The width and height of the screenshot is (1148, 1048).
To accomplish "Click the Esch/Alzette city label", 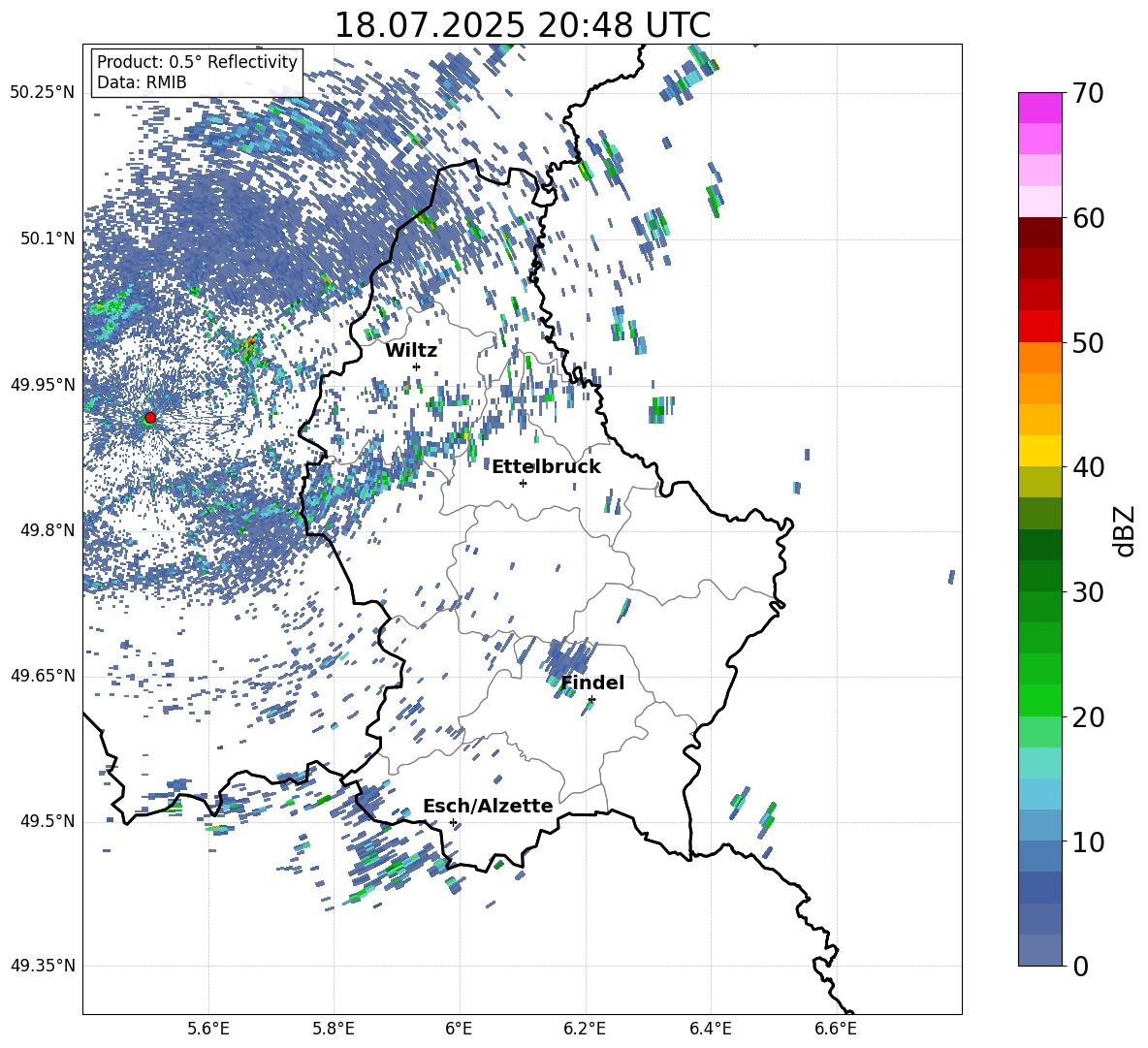I will coord(488,806).
